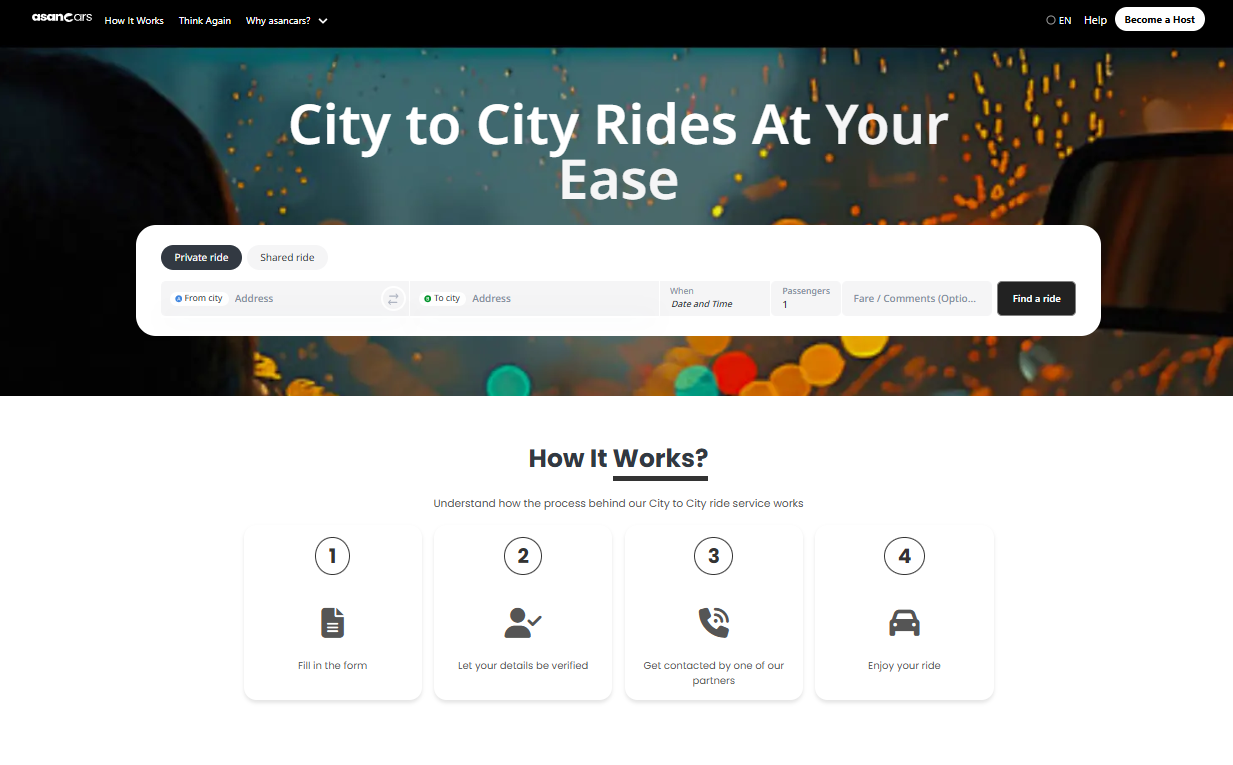Switch to Shared ride option
1233x765 pixels.
(287, 258)
